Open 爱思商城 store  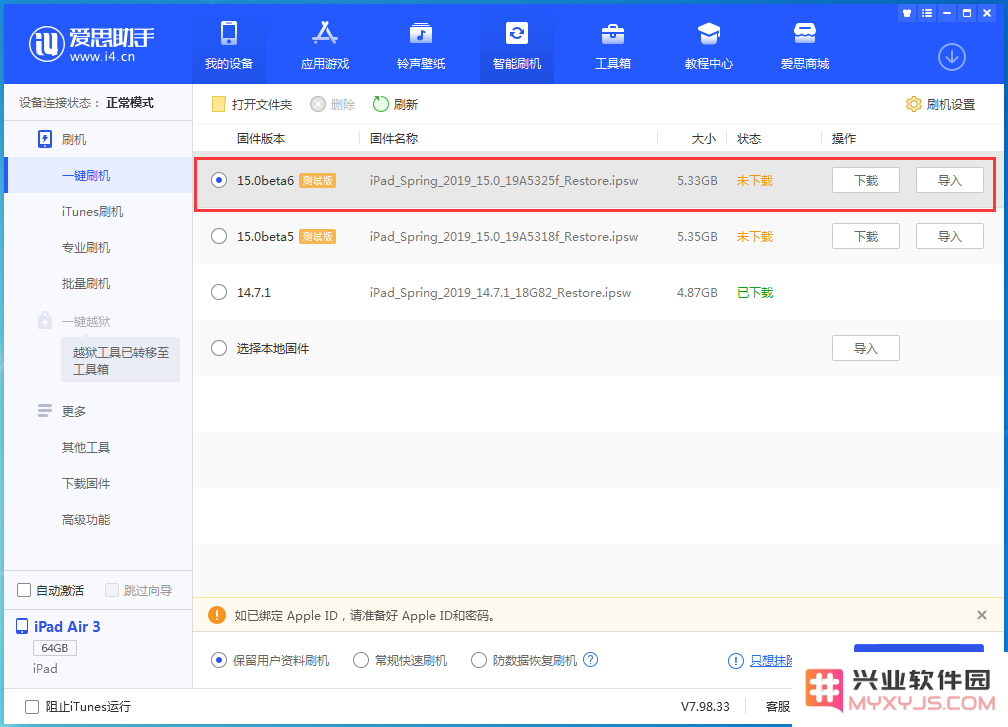click(805, 45)
